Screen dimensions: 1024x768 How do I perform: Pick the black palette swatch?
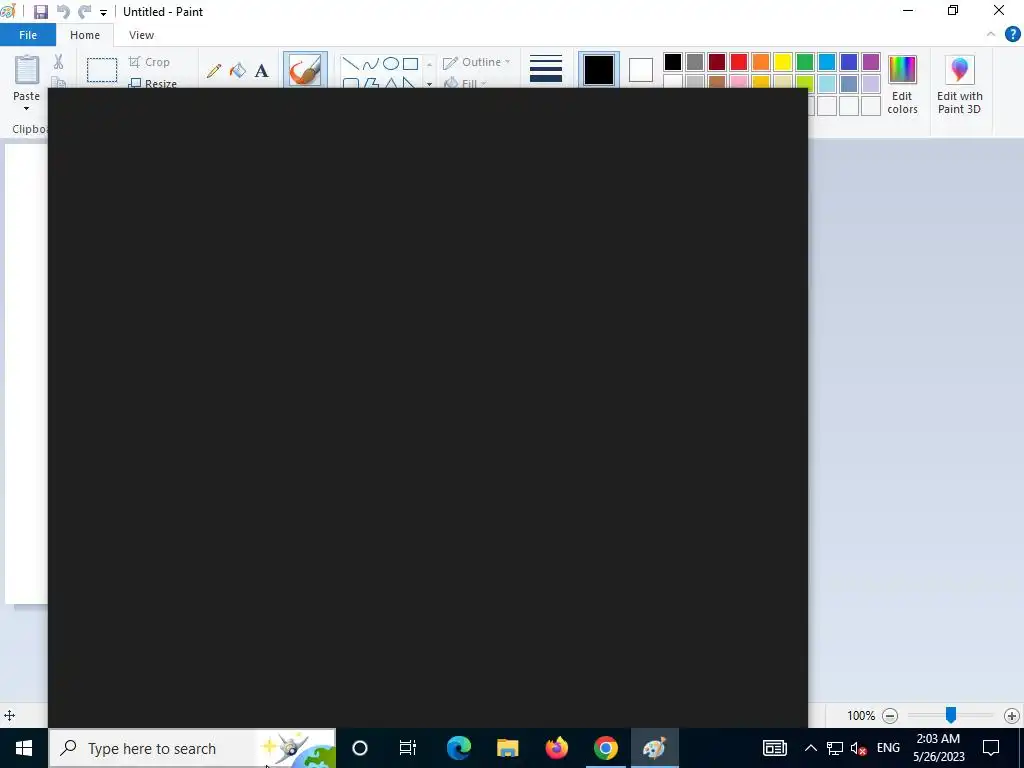(x=673, y=62)
